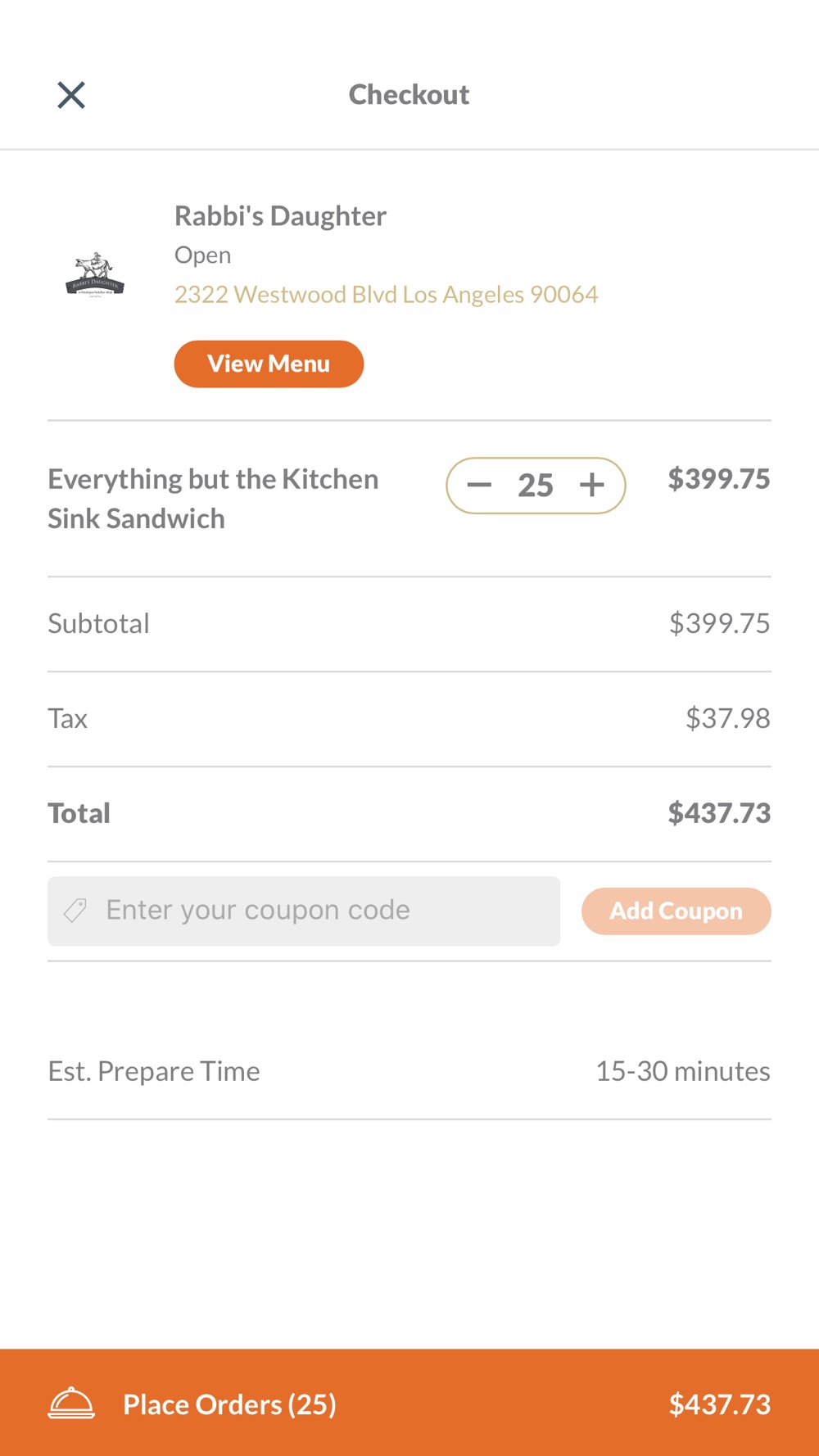
Task: Decrease sandwich quantity with the minus icon
Action: click(x=479, y=486)
